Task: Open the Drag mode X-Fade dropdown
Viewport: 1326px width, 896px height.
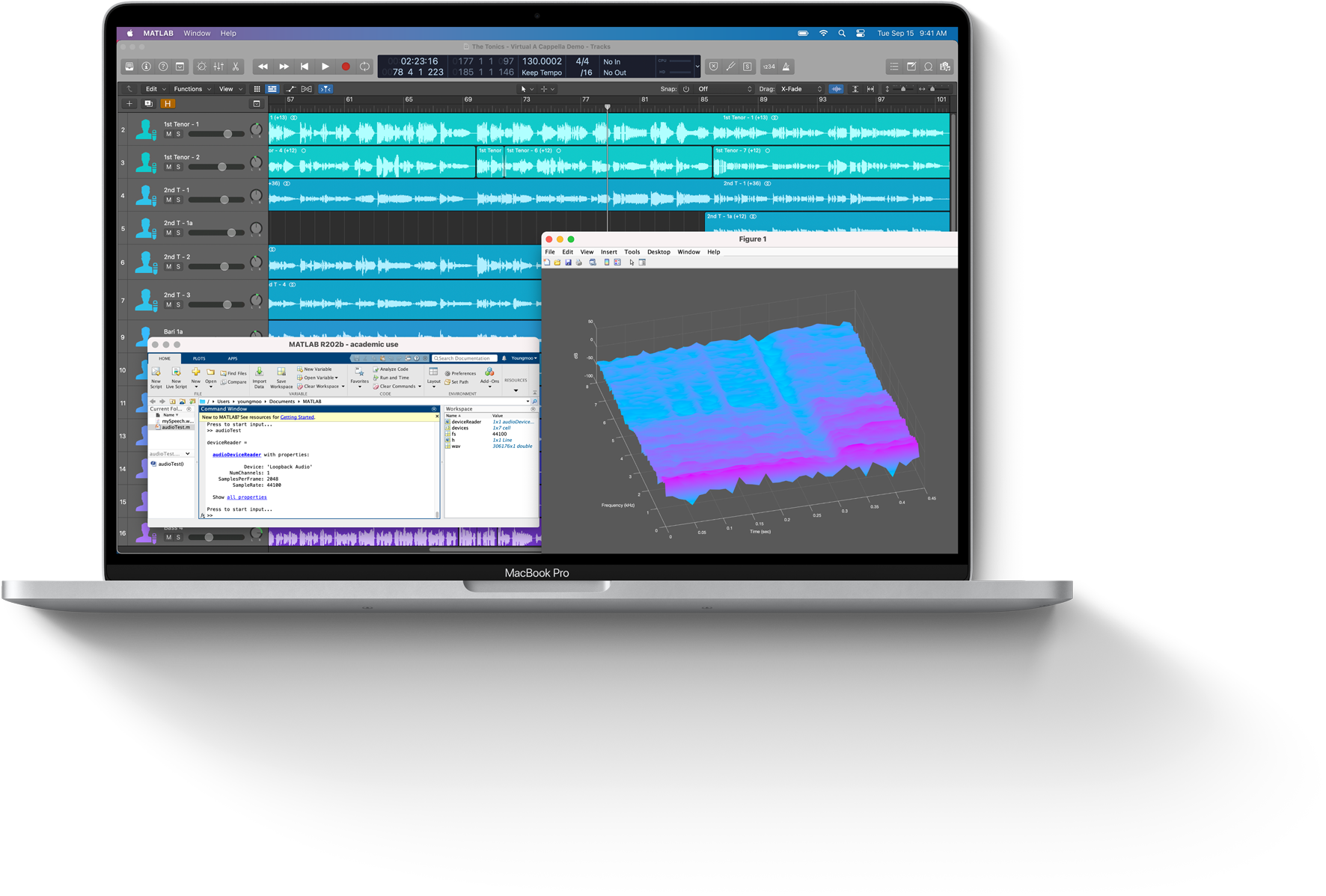Action: [x=801, y=89]
